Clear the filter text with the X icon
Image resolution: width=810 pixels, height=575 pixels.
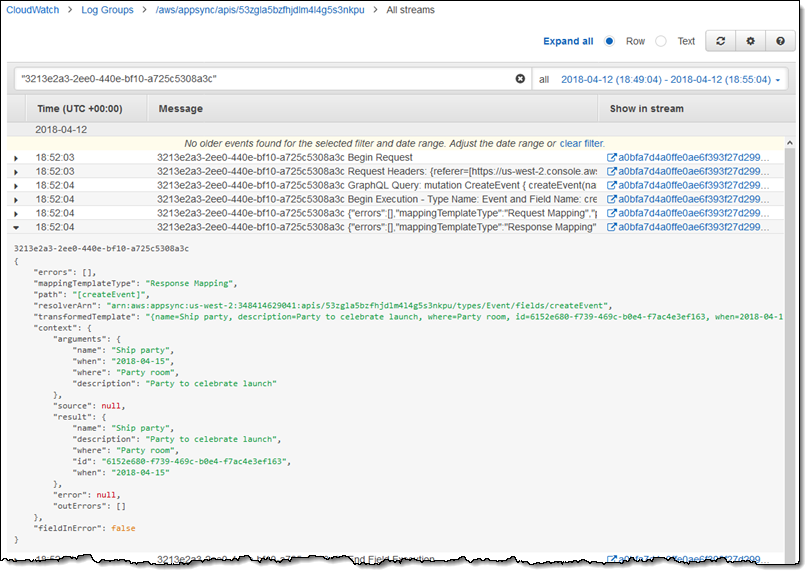(x=520, y=79)
